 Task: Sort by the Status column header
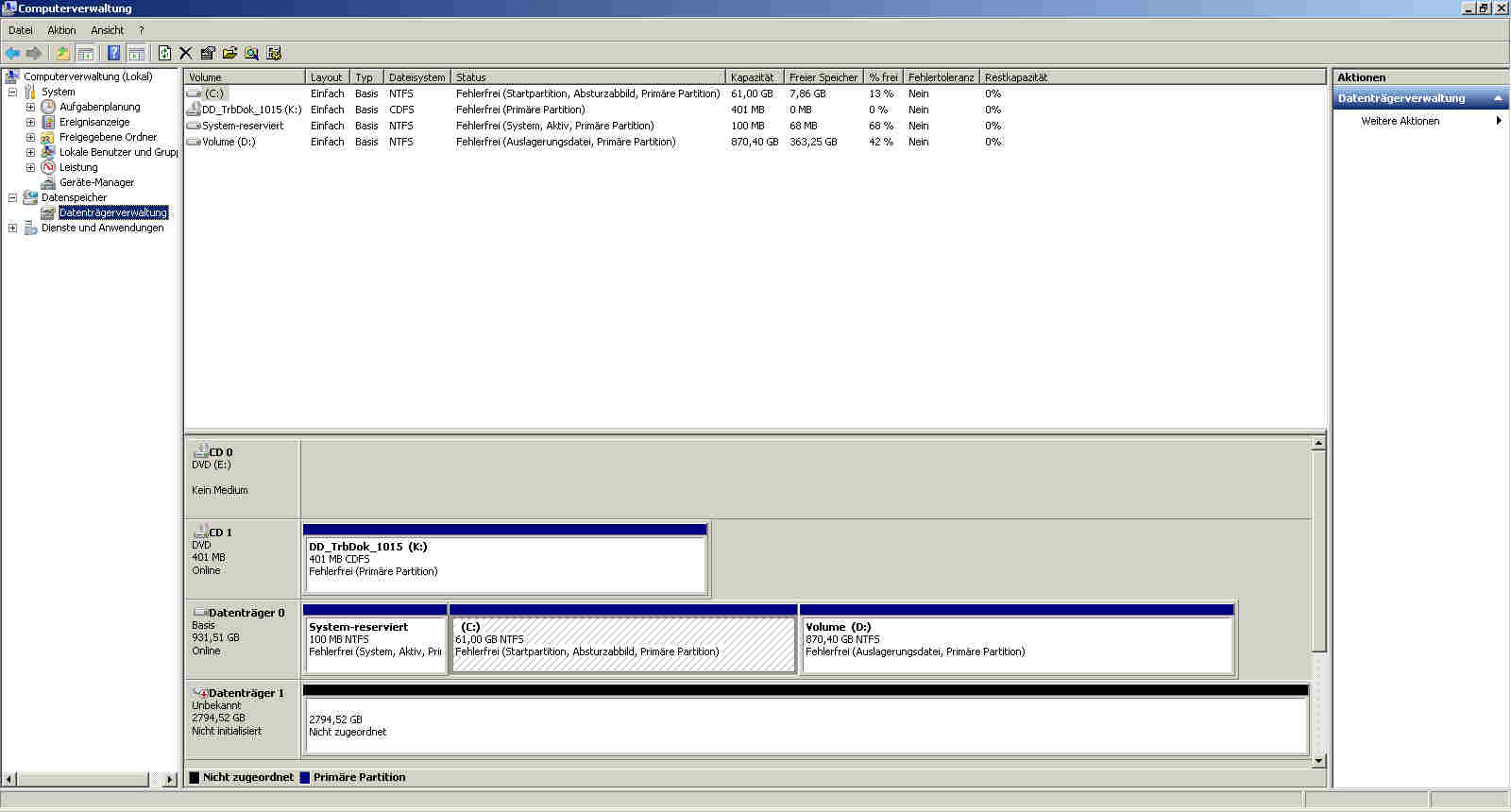pos(588,77)
